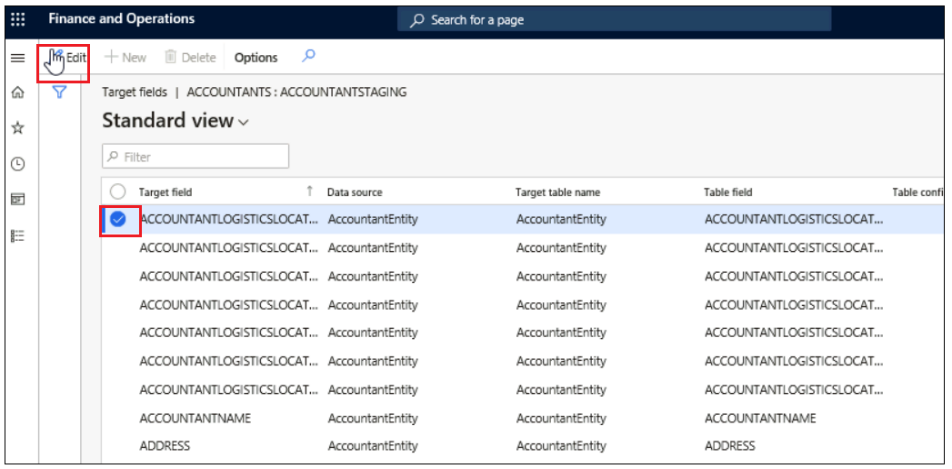This screenshot has height=469, width=952.
Task: Open the app launcher waffle icon
Action: [x=18, y=19]
